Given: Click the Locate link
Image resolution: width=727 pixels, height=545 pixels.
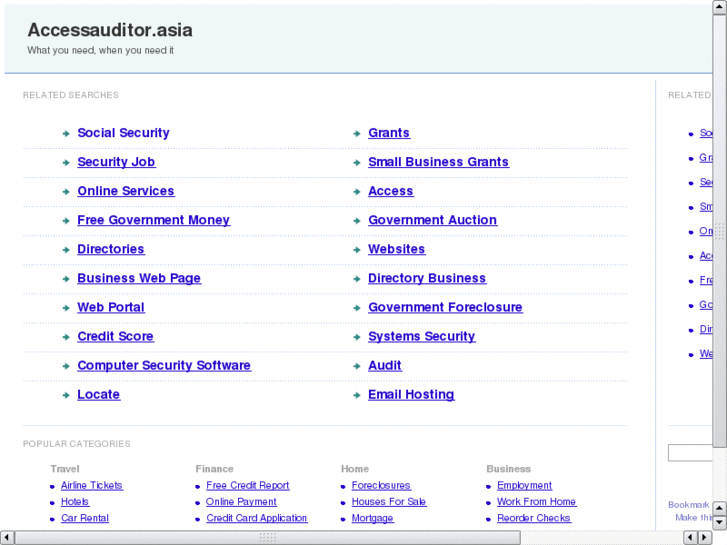Looking at the screenshot, I should click(x=99, y=395).
